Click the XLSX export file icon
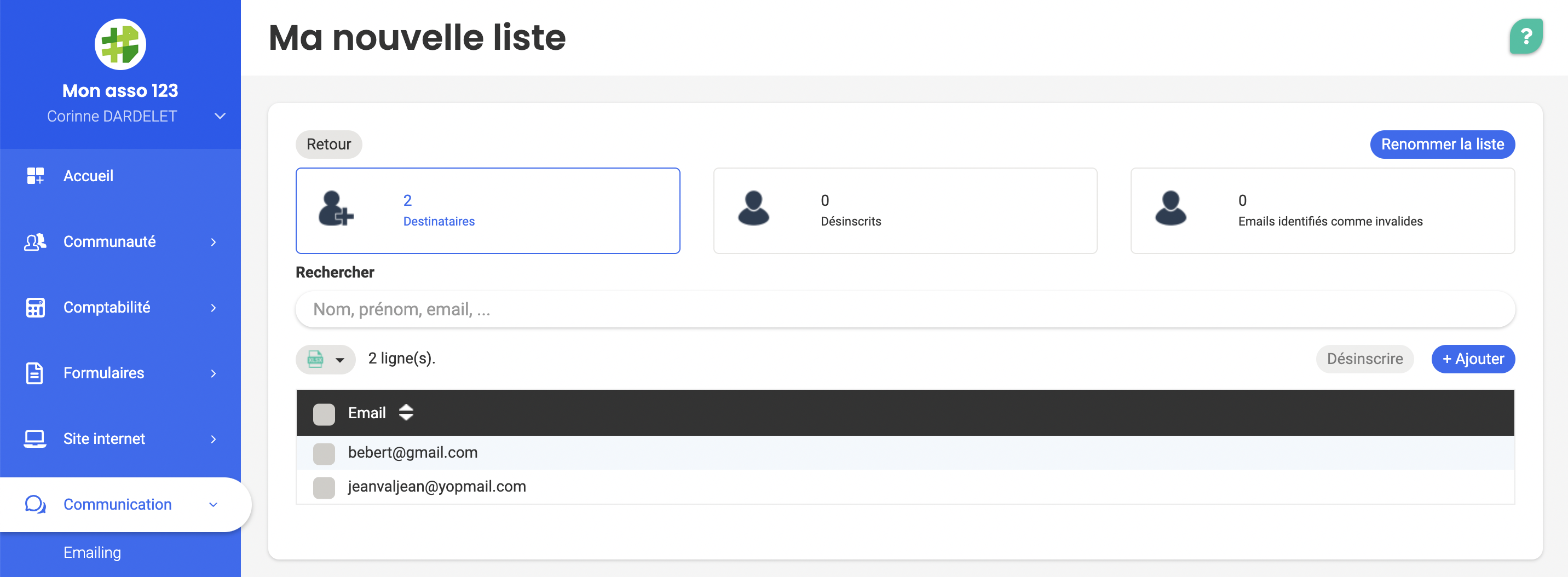The image size is (1568, 577). point(315,359)
